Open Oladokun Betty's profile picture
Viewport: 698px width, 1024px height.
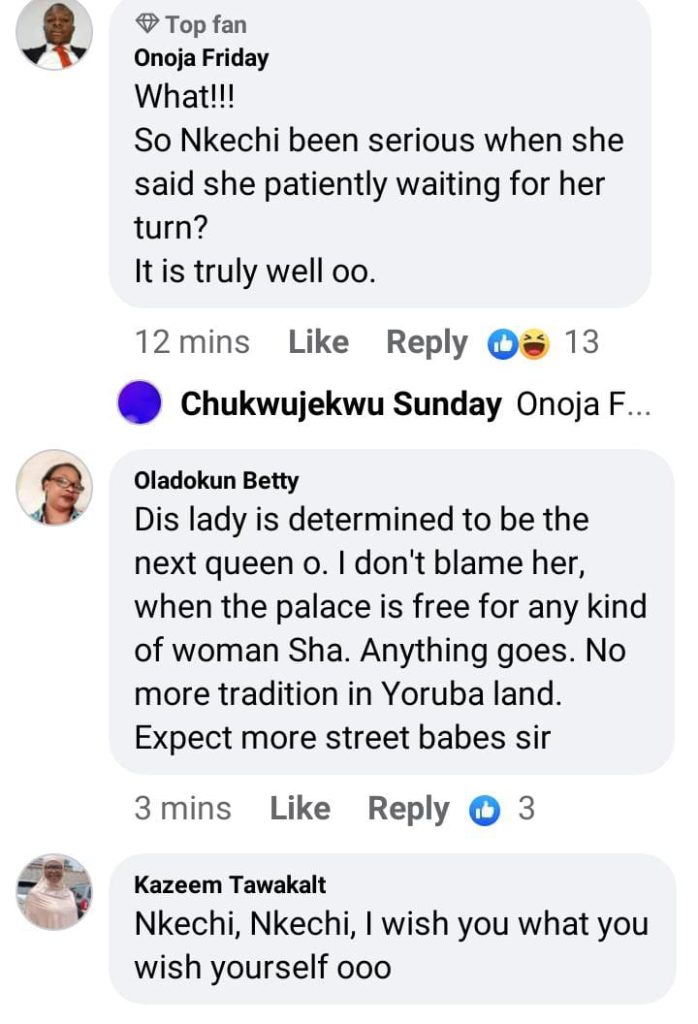pos(54,487)
